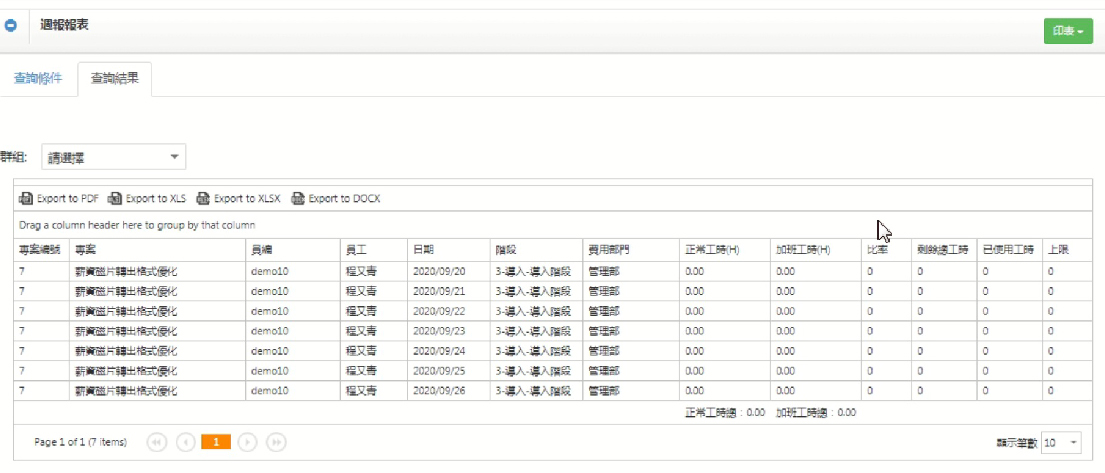Image resolution: width=1105 pixels, height=473 pixels.
Task: Open the 群組 dropdown showing 請選擇
Action: (114, 157)
